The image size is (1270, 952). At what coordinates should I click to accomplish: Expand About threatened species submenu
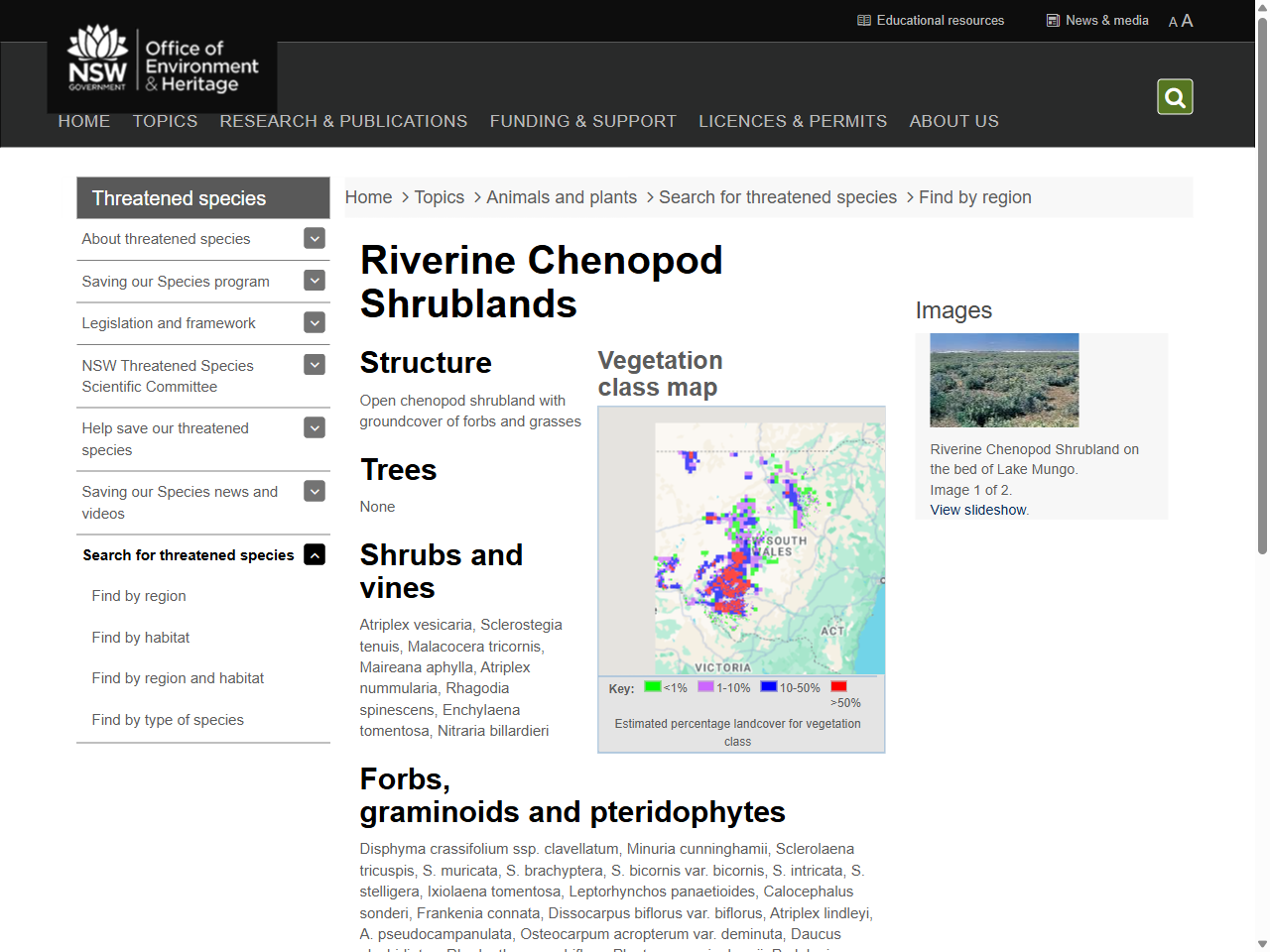coord(315,238)
